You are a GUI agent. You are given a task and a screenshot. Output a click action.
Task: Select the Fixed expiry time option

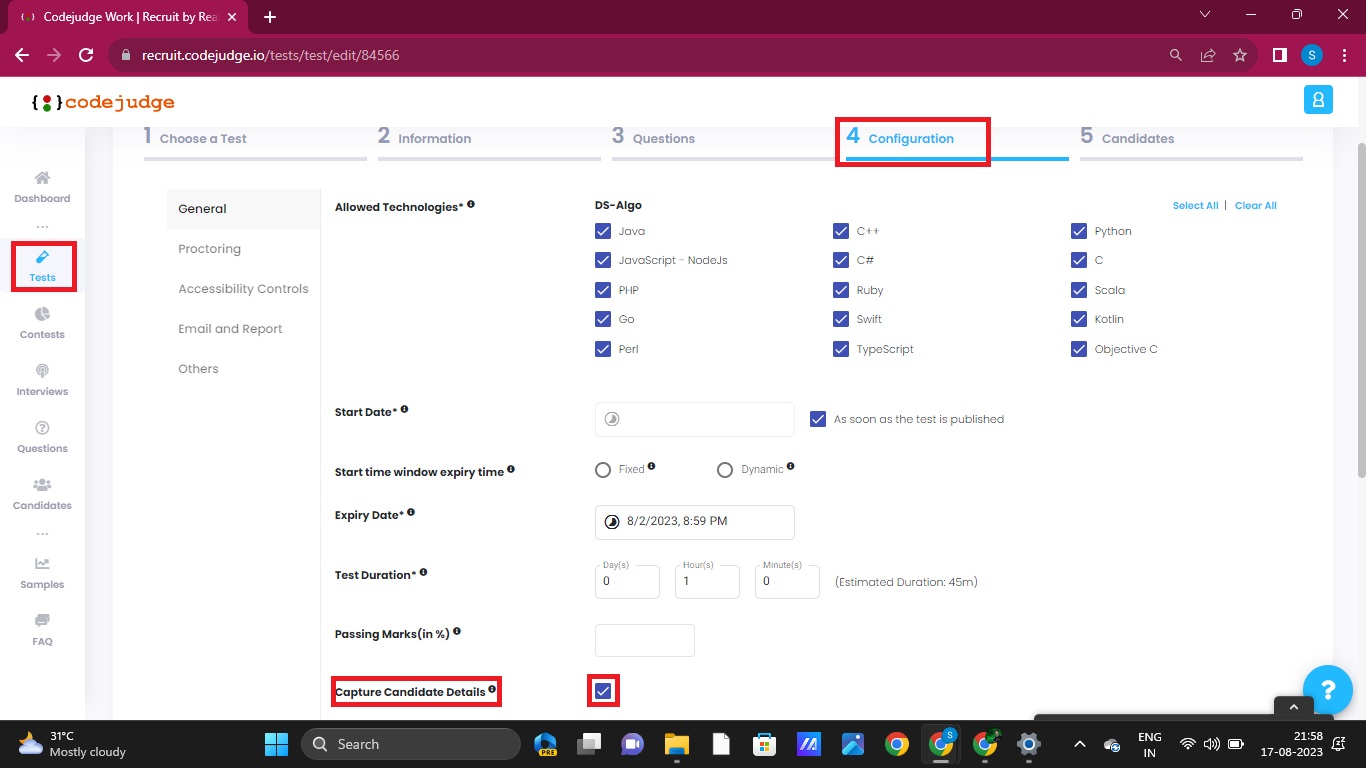pos(603,469)
